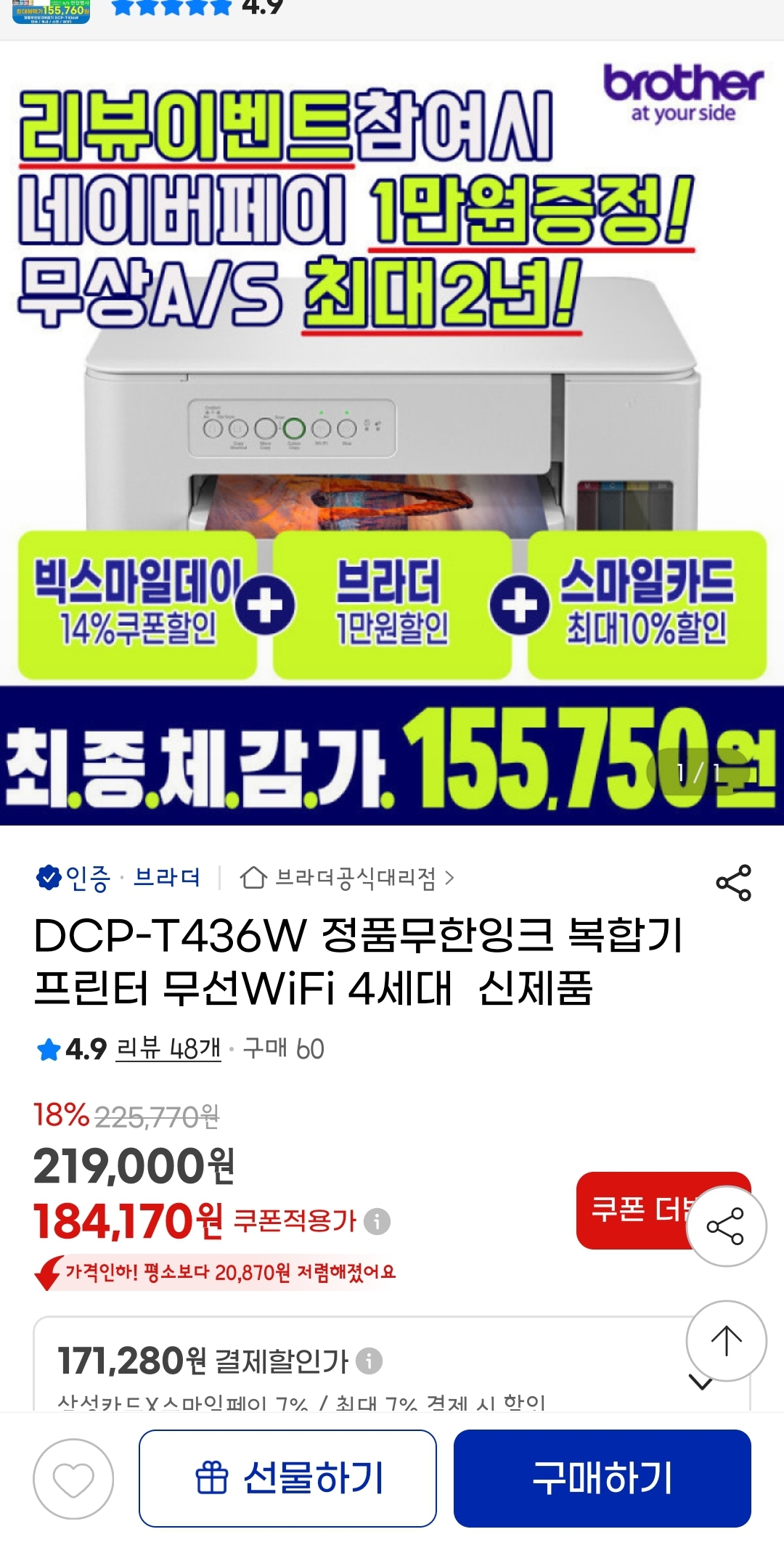Open the 브라더공식대리점 home icon link

click(253, 878)
